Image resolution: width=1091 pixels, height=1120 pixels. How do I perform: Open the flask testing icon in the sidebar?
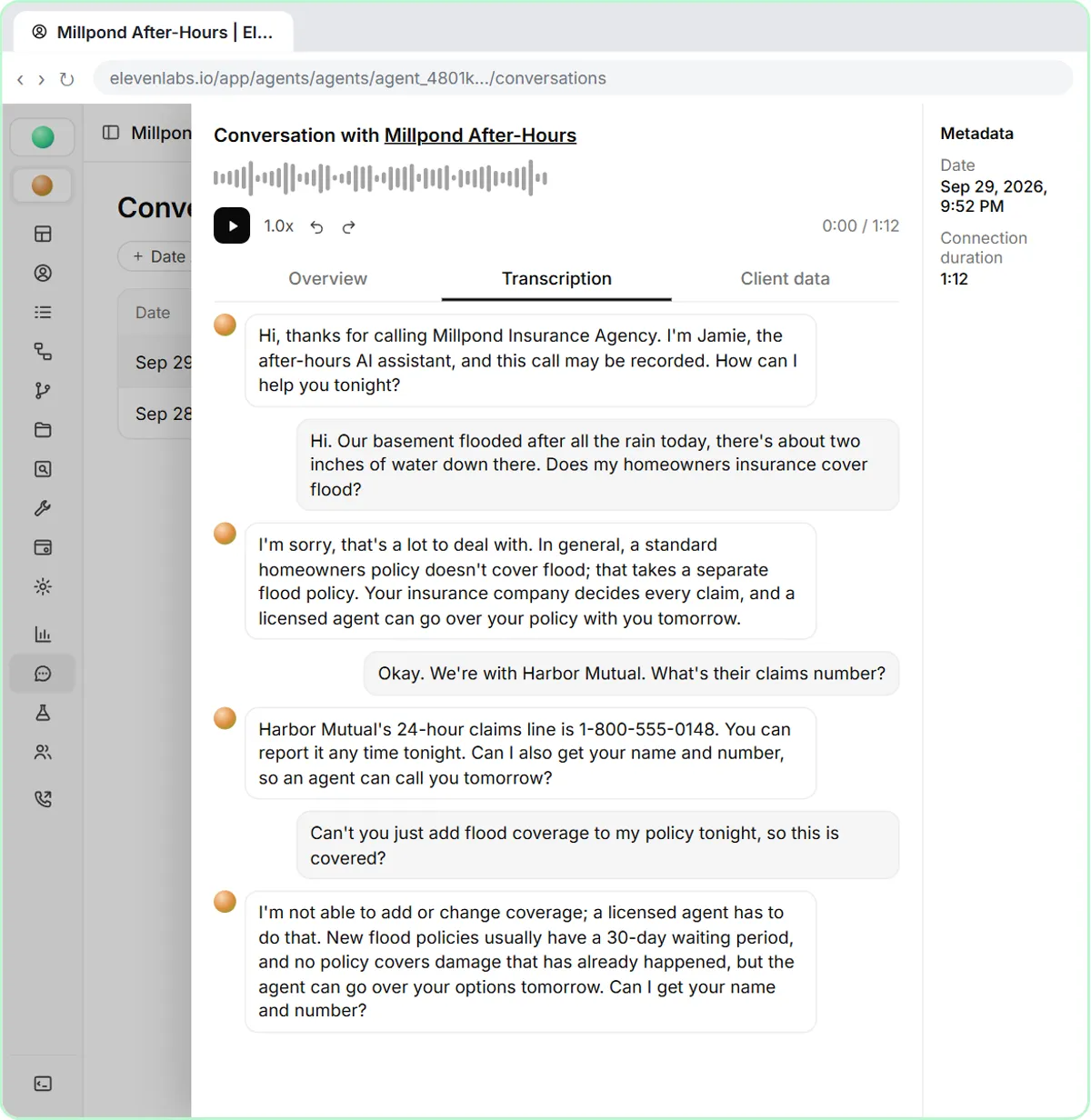pyautogui.click(x=43, y=713)
